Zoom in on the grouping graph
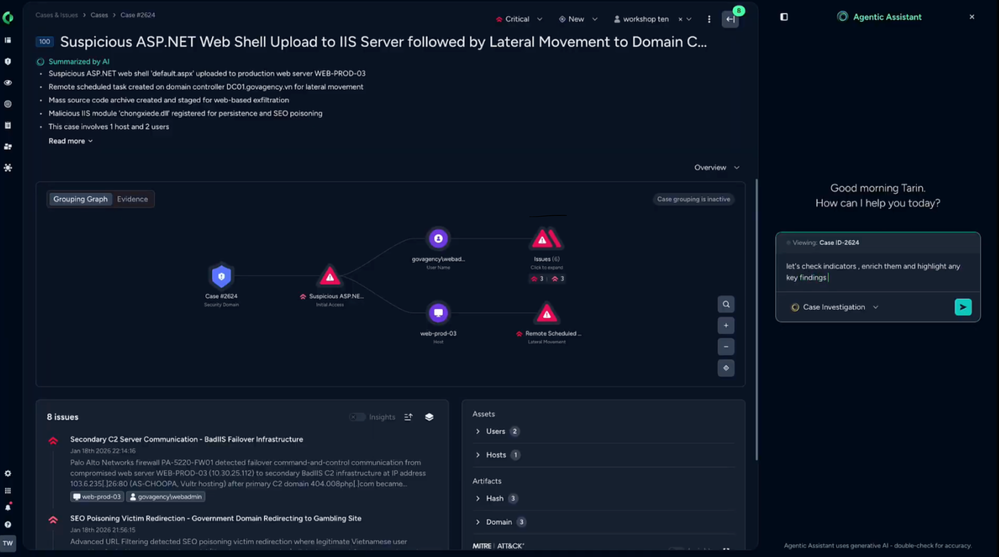The height and width of the screenshot is (557, 999). coord(726,326)
